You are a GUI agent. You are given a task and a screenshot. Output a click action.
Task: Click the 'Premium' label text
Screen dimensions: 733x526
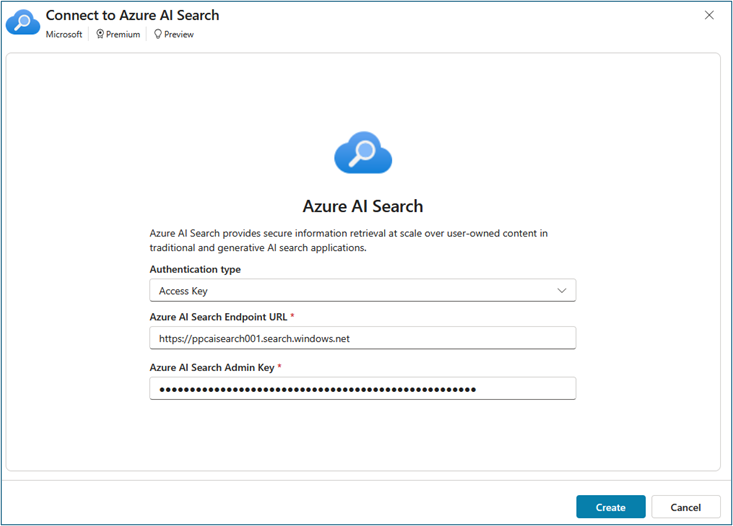[123, 34]
